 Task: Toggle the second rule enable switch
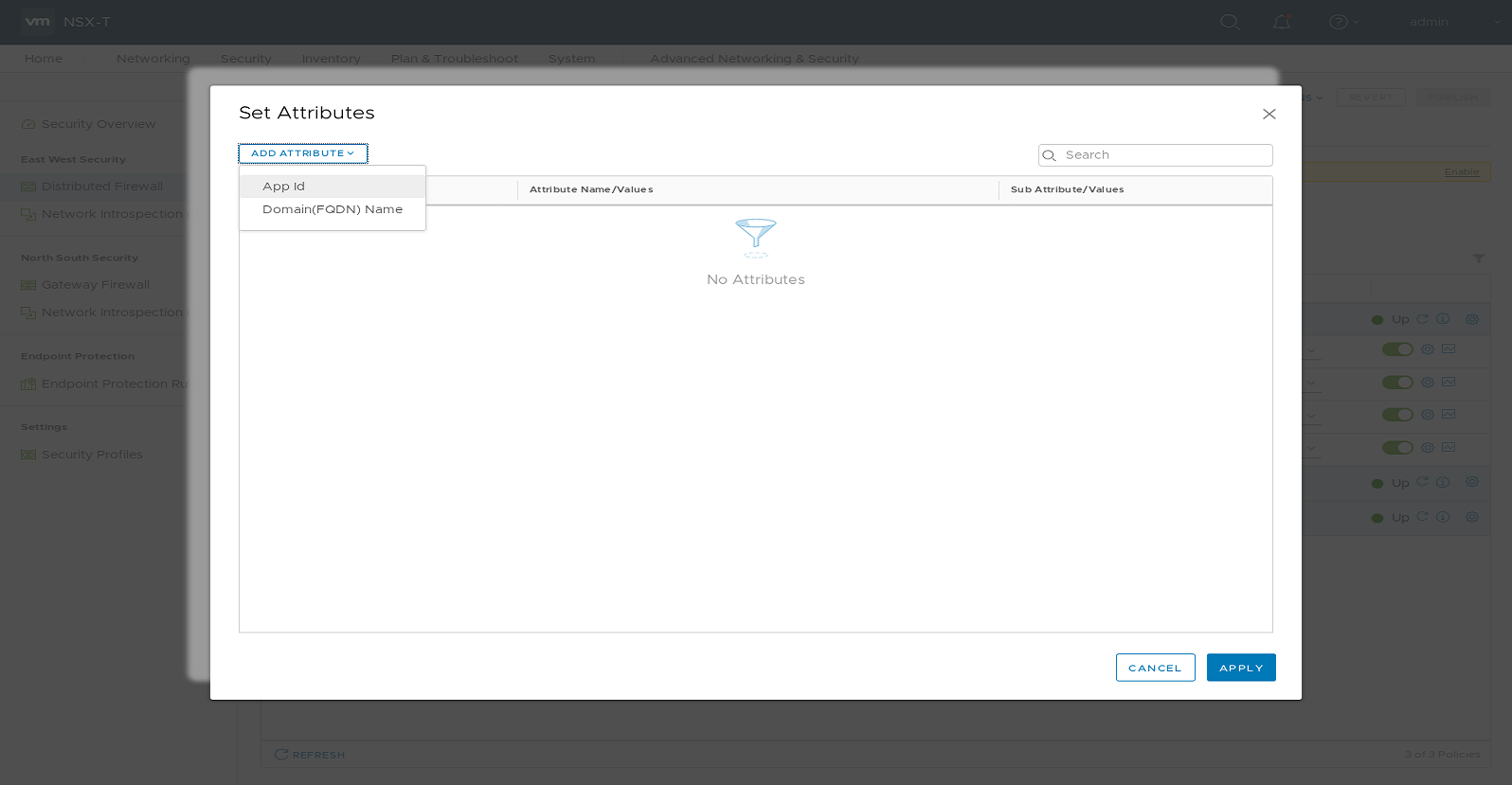pyautogui.click(x=1396, y=383)
